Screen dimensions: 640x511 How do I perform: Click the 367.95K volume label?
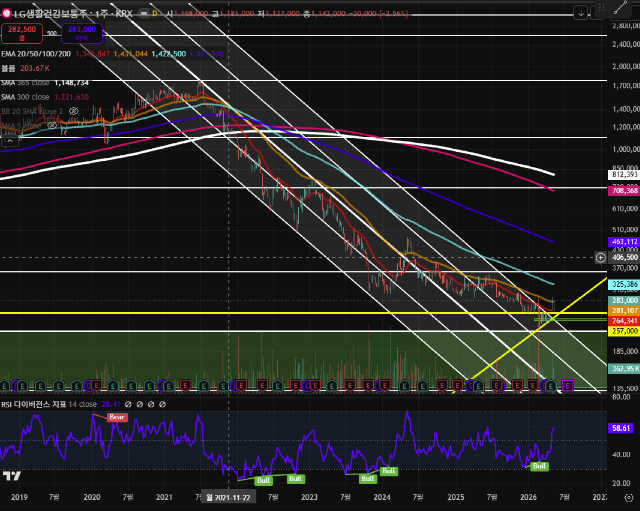624,369
